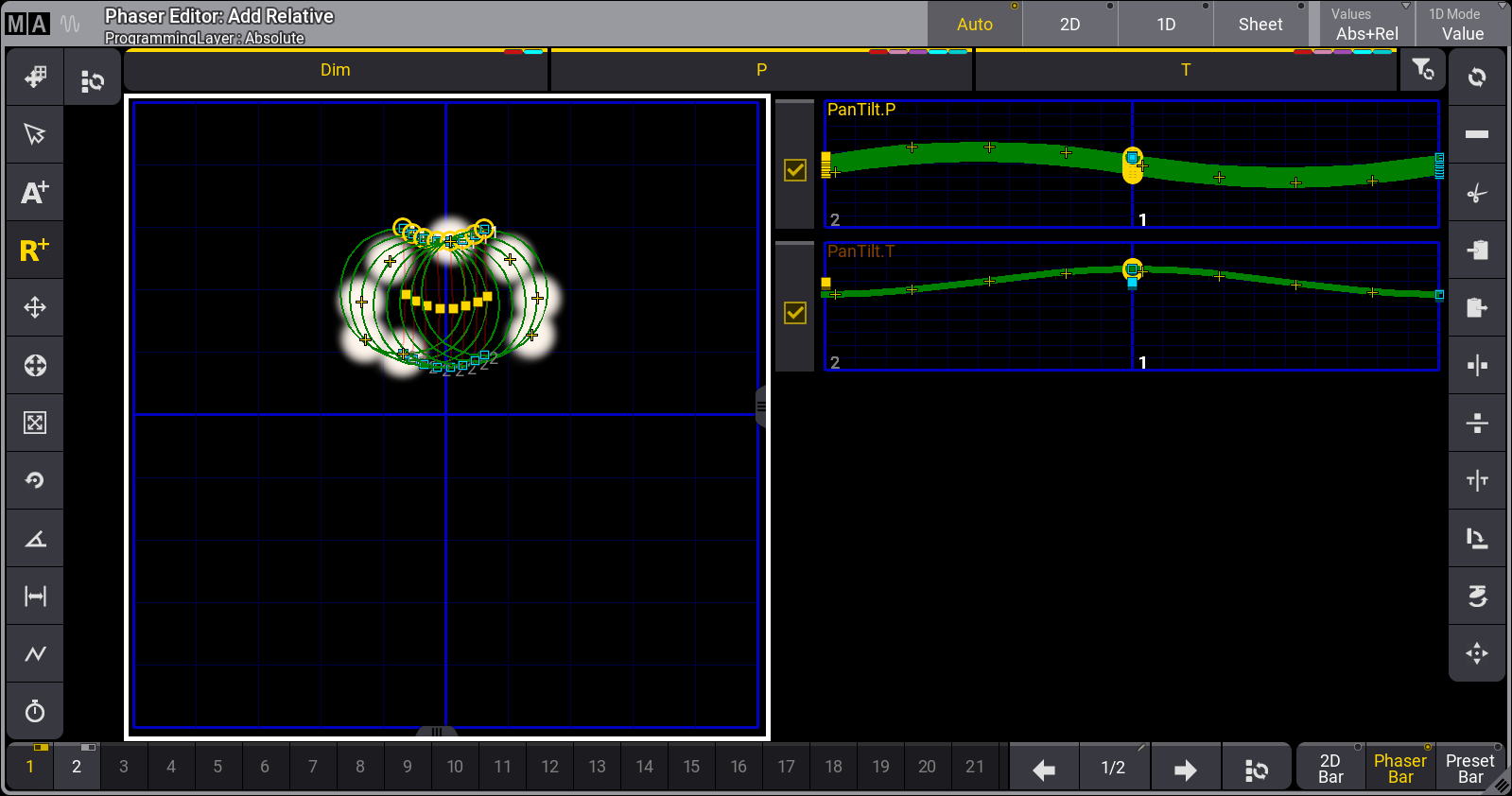Screen dimensions: 1512x796
Task: Activate the Add Absolute (A+) tool
Action: tap(35, 193)
